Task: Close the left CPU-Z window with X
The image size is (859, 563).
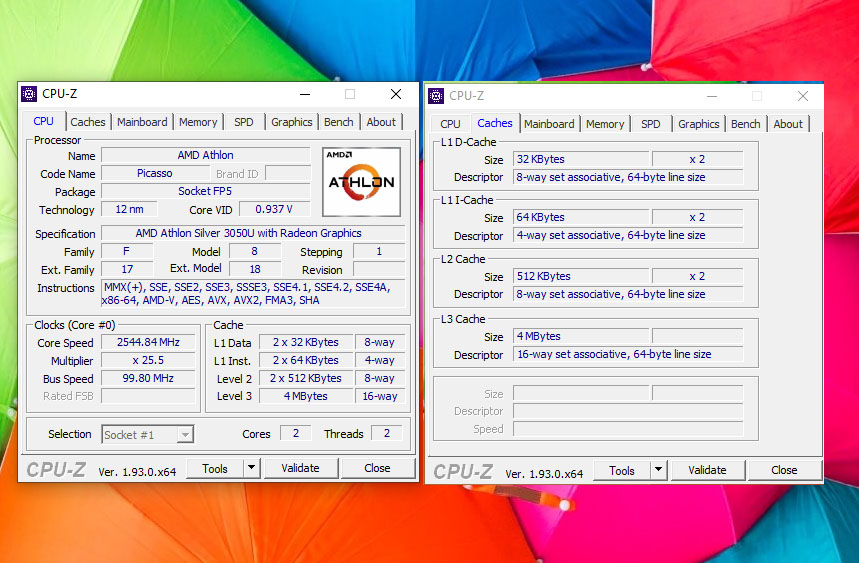Action: tap(396, 94)
